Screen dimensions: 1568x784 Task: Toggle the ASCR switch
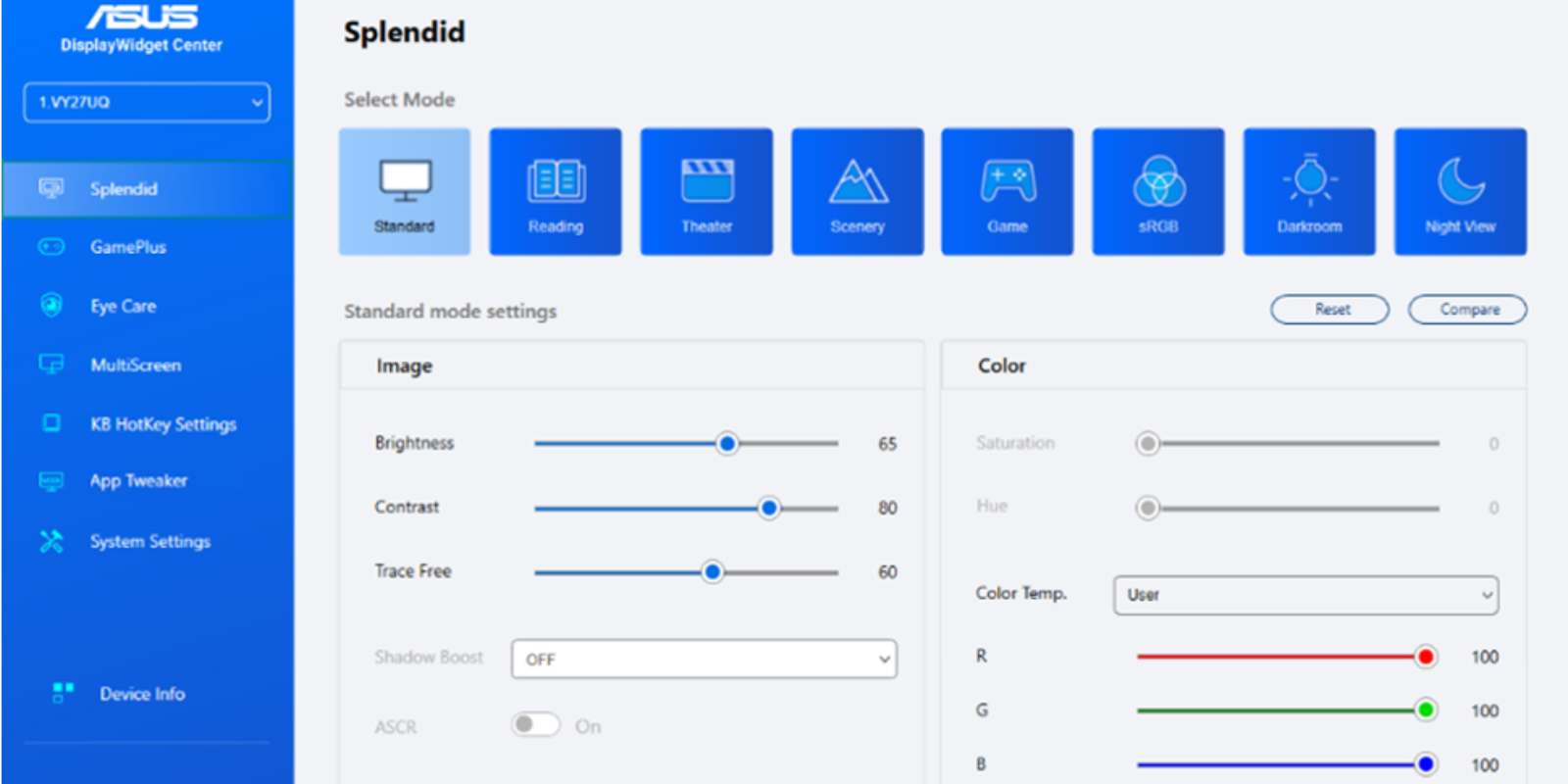pos(535,725)
